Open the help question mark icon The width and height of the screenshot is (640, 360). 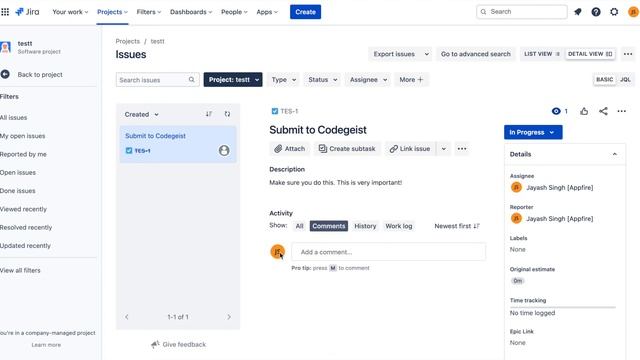(596, 12)
